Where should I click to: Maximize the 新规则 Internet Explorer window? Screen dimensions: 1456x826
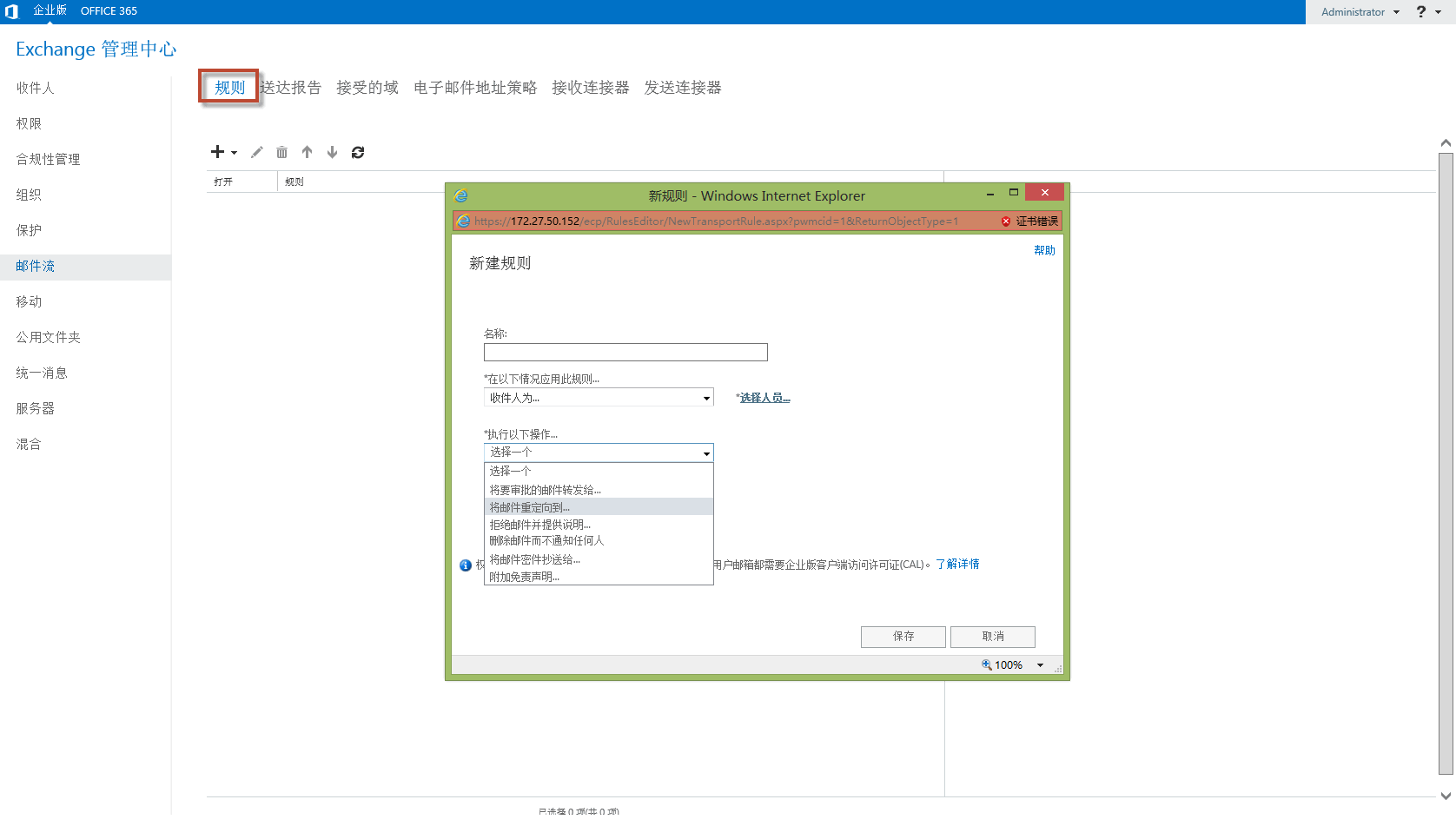(1013, 193)
